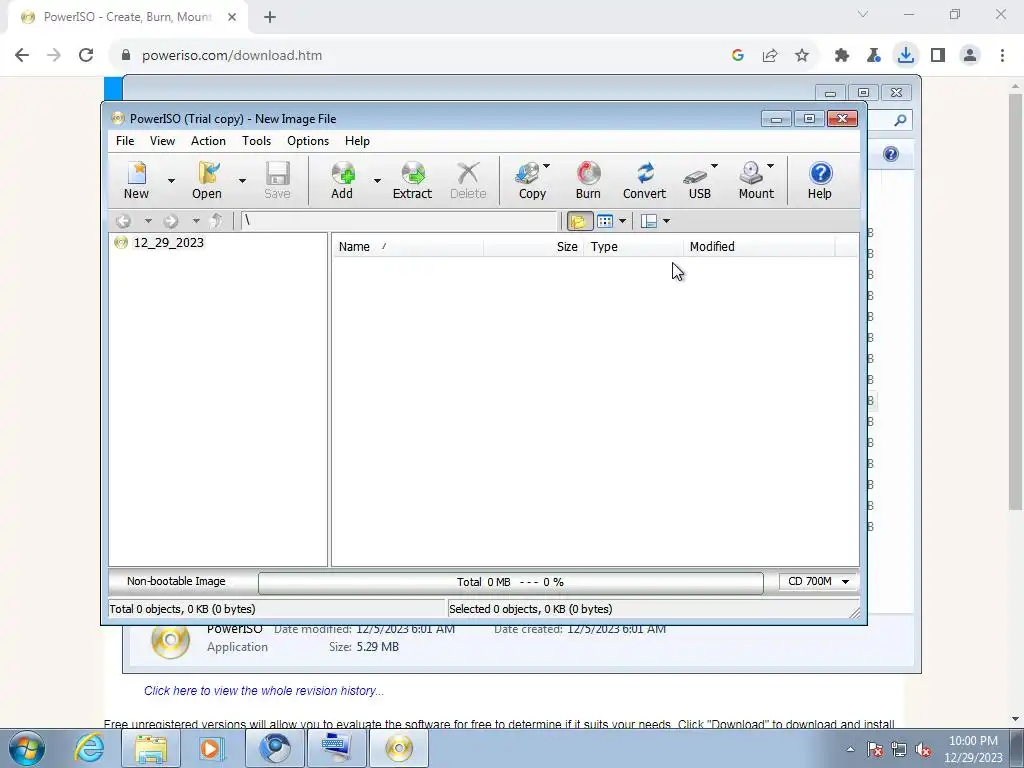The image size is (1024, 768).
Task: Launch Internet Explorer from taskbar
Action: (88, 748)
